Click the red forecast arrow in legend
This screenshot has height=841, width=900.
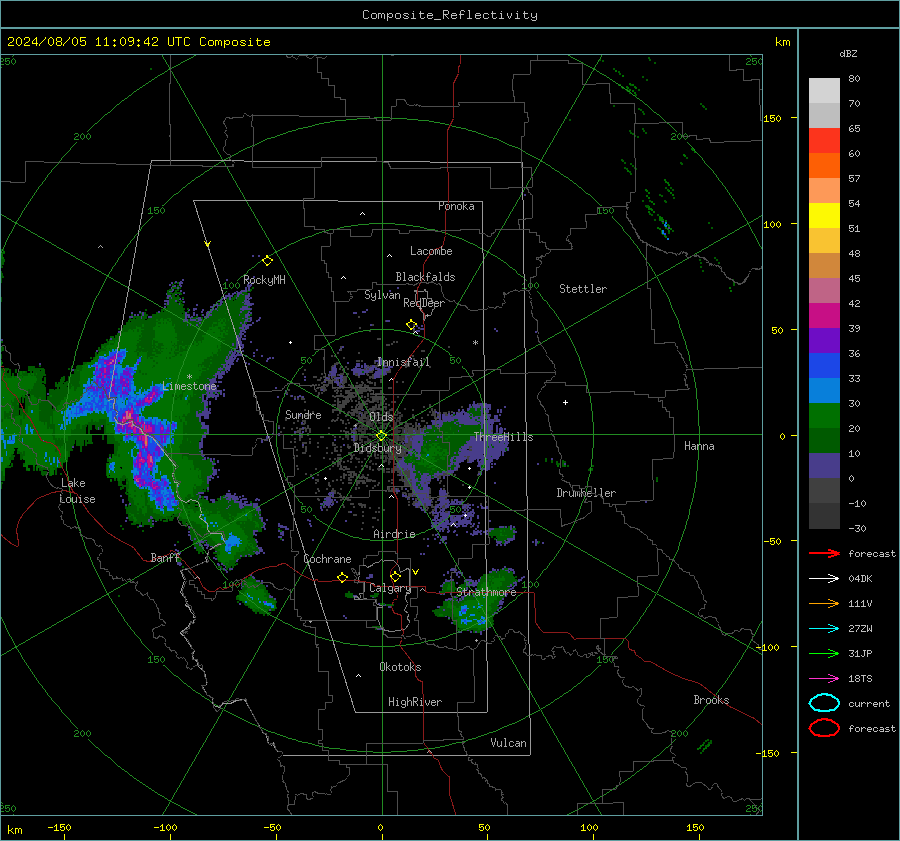coord(824,553)
